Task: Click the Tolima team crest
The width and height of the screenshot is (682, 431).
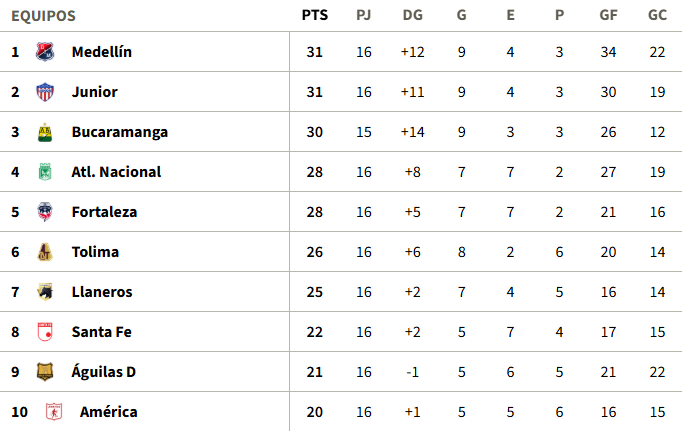Action: [x=44, y=252]
